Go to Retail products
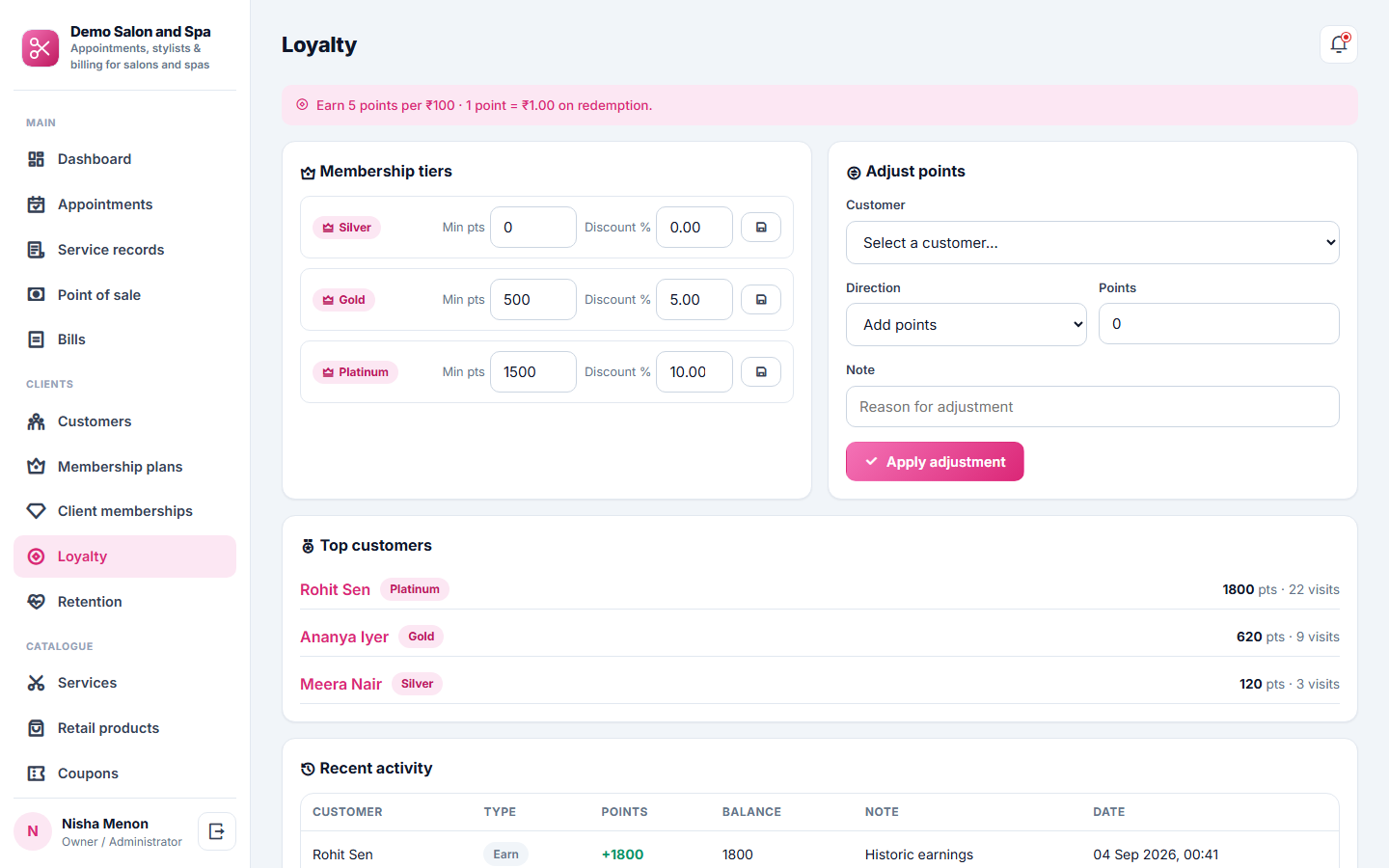The width and height of the screenshot is (1389, 868). pyautogui.click(x=124, y=728)
